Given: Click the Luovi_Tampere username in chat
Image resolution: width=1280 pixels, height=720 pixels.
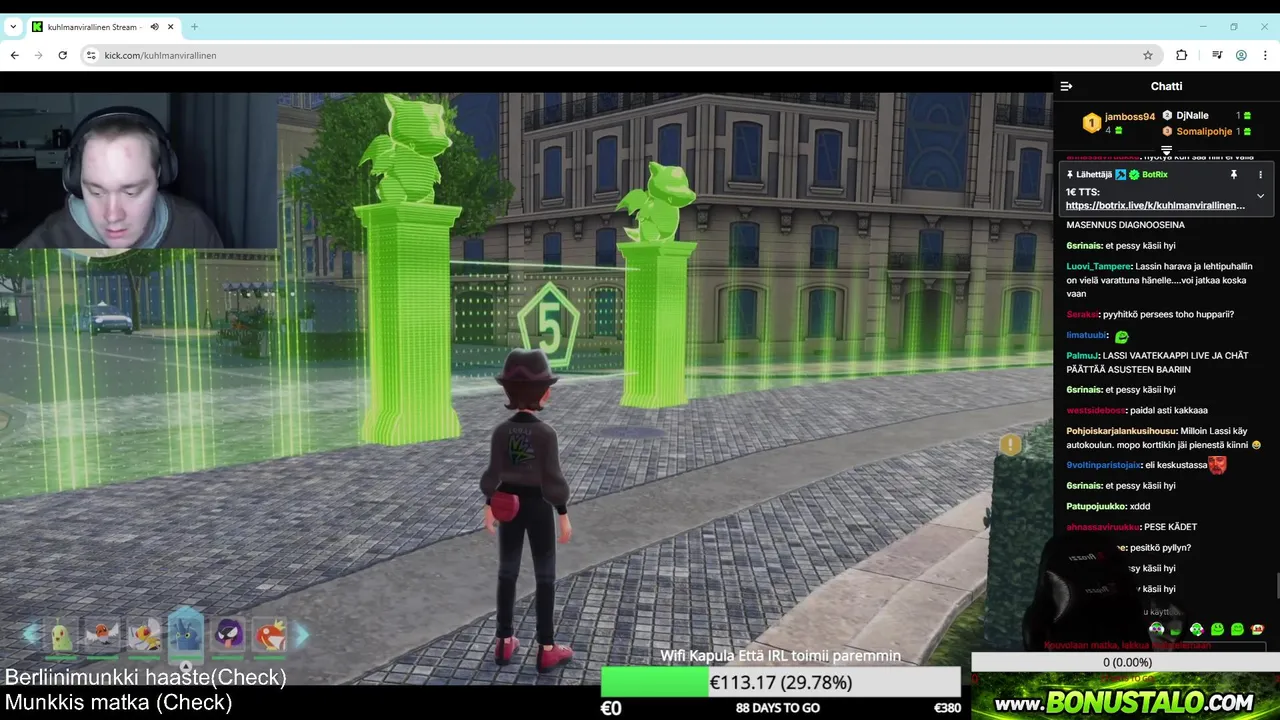Looking at the screenshot, I should coord(1098,266).
